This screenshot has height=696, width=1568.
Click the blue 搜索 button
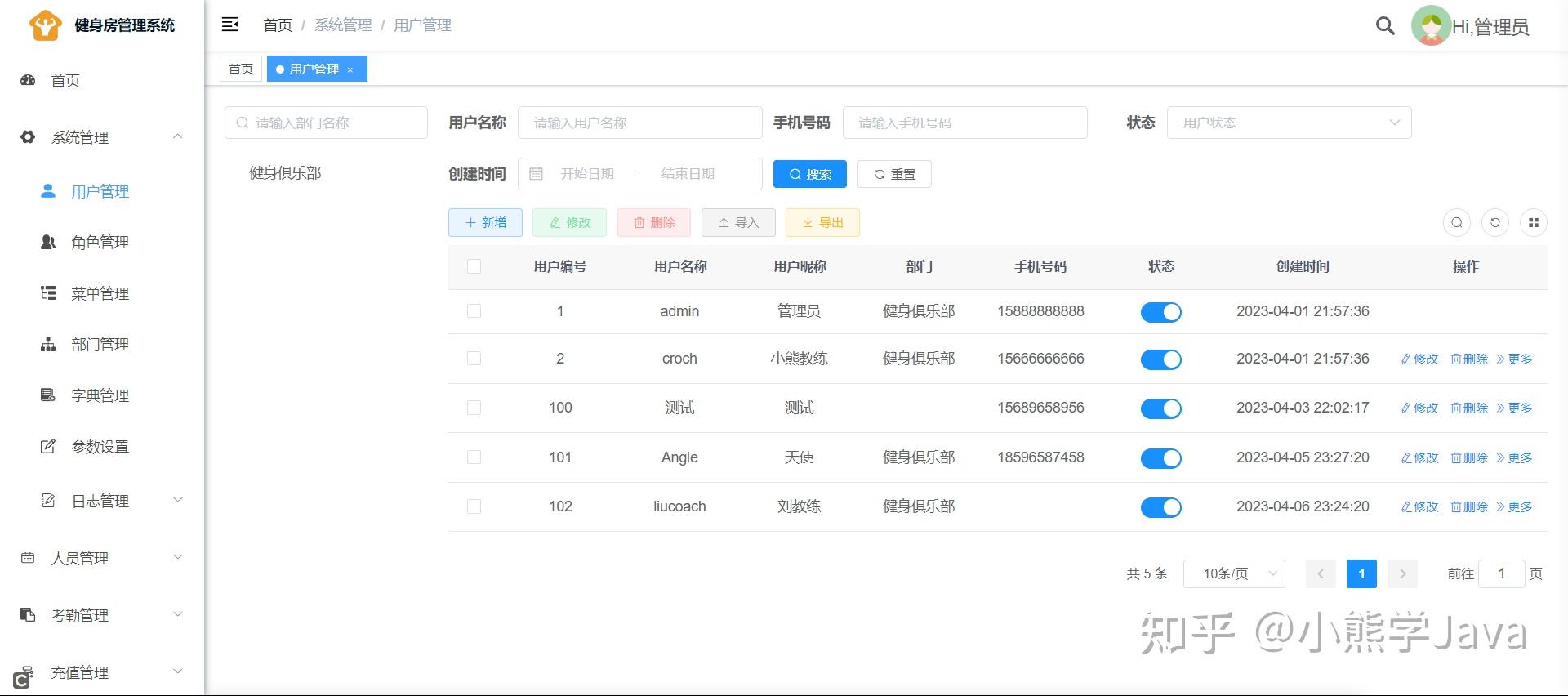809,174
